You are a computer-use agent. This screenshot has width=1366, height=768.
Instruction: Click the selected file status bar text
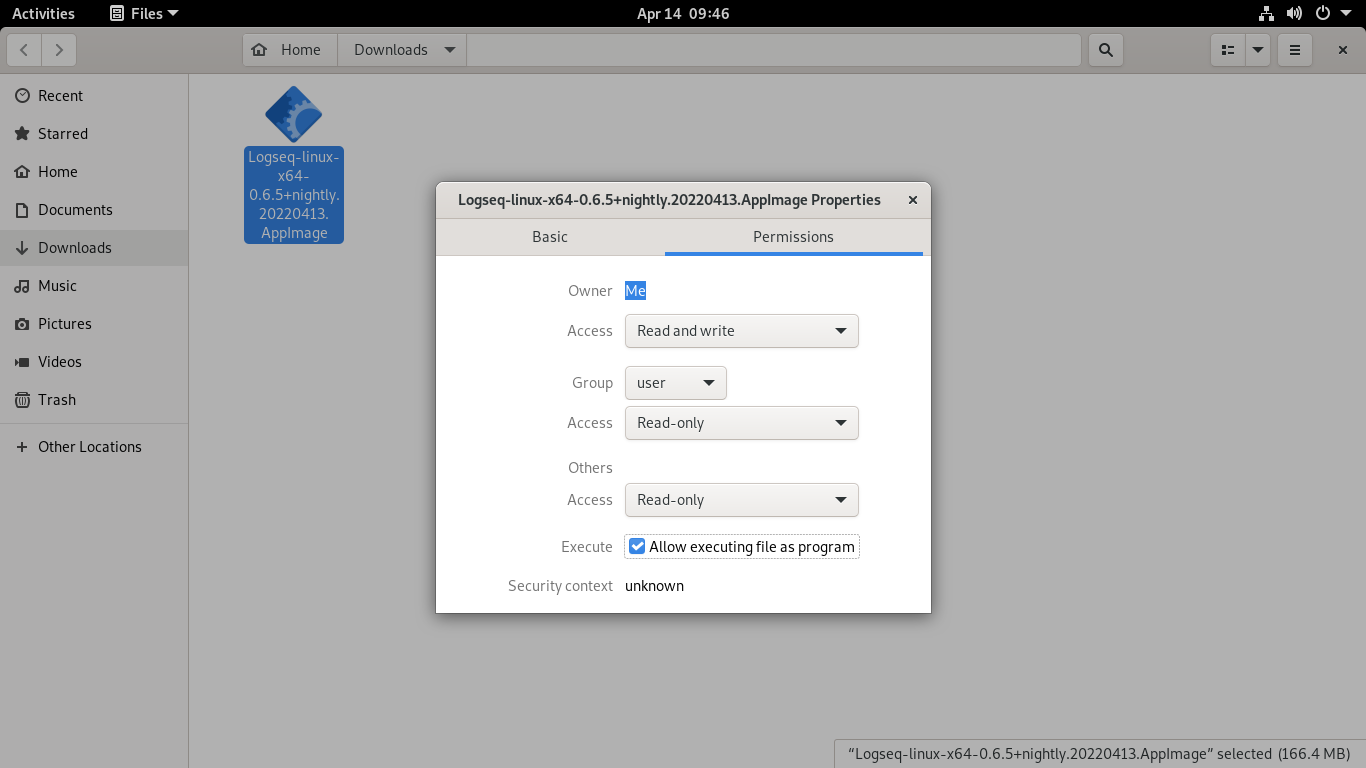[x=1099, y=754]
